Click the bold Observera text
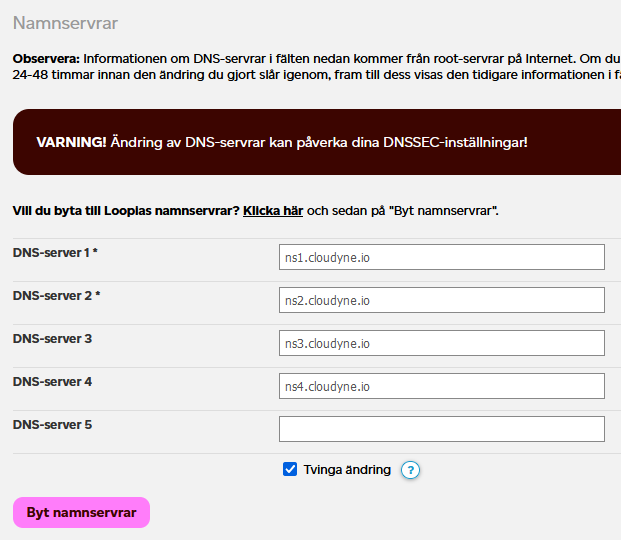This screenshot has height=540, width=621. pyautogui.click(x=45, y=58)
